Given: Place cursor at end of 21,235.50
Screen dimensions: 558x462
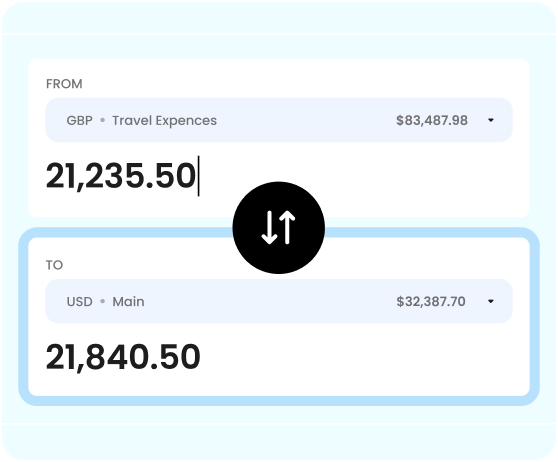Looking at the screenshot, I should [198, 175].
